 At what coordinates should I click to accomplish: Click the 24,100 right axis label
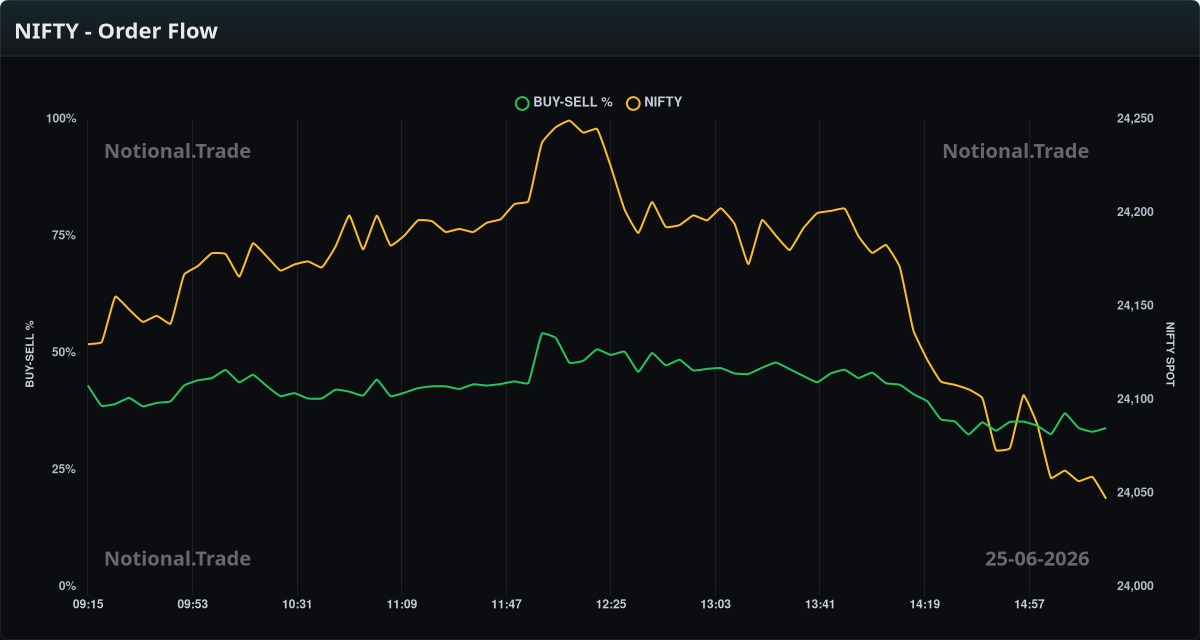click(1134, 399)
